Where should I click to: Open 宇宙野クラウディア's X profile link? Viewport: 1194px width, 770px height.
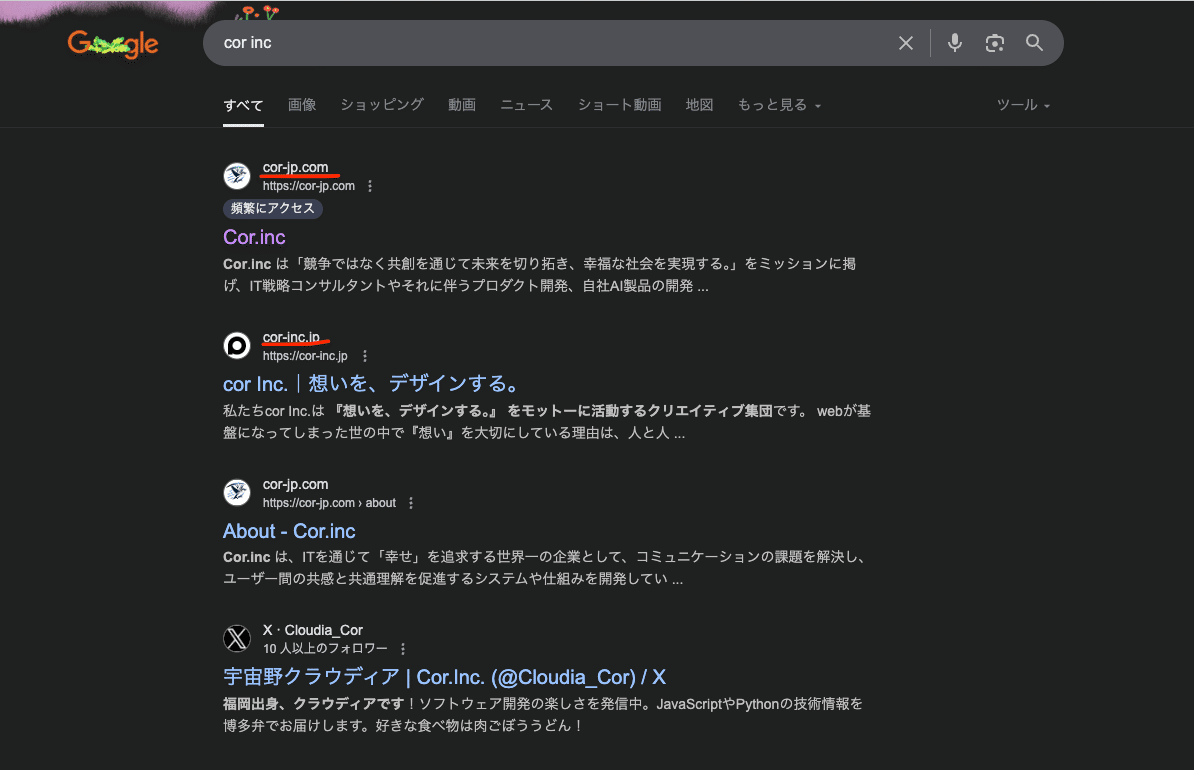pyautogui.click(x=443, y=677)
